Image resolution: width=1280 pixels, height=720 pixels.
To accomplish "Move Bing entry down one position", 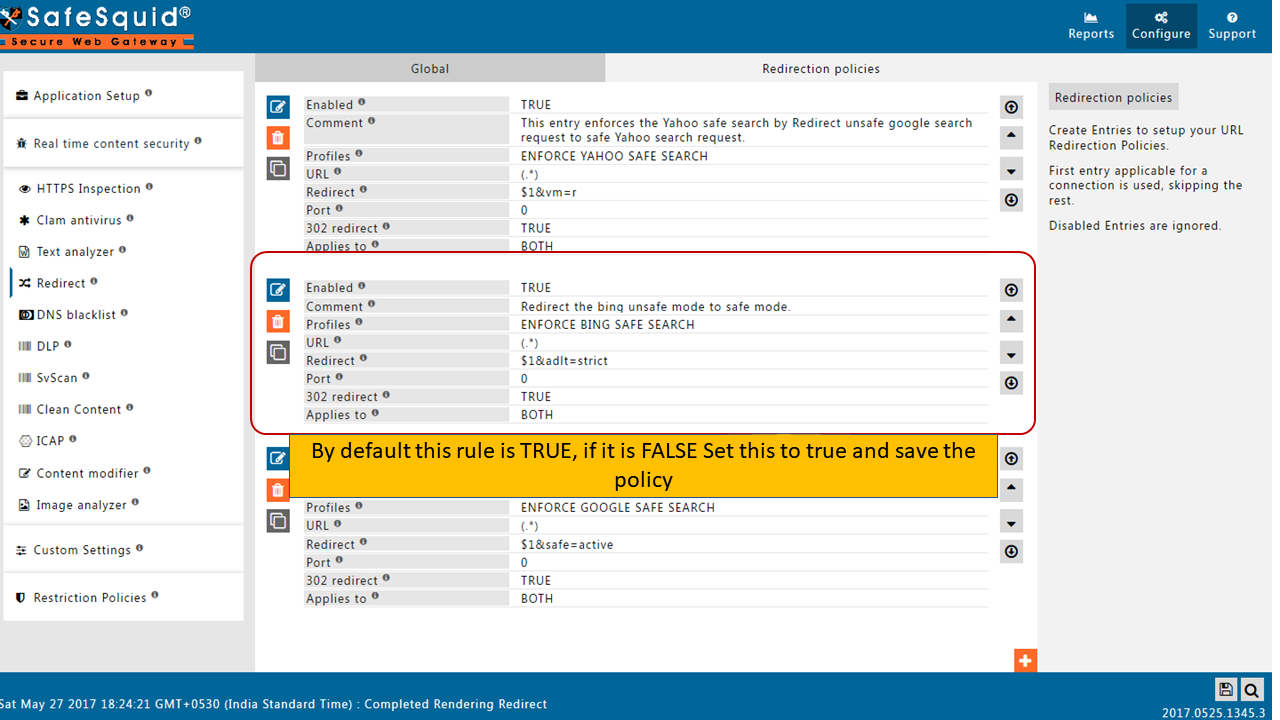I will coord(1011,352).
